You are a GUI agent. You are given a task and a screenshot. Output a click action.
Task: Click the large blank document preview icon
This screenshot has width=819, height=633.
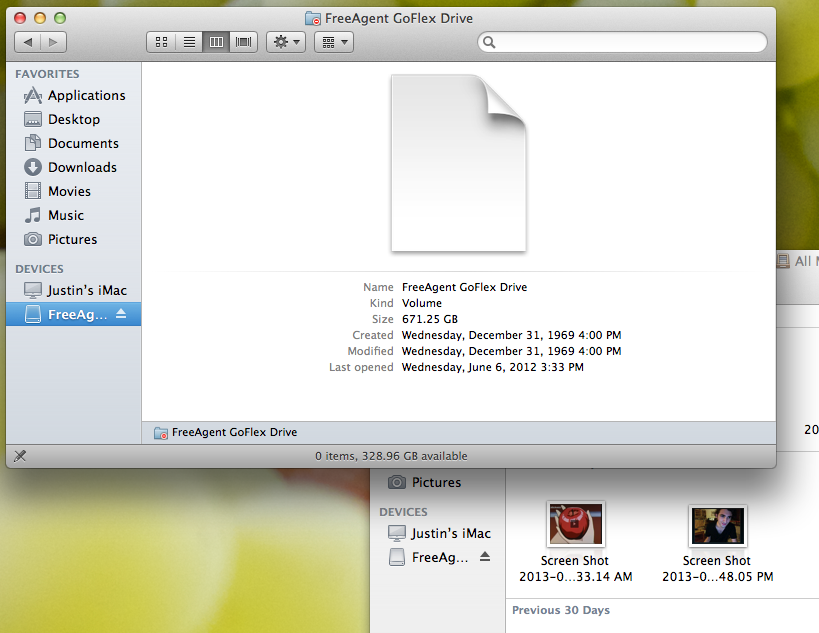459,163
